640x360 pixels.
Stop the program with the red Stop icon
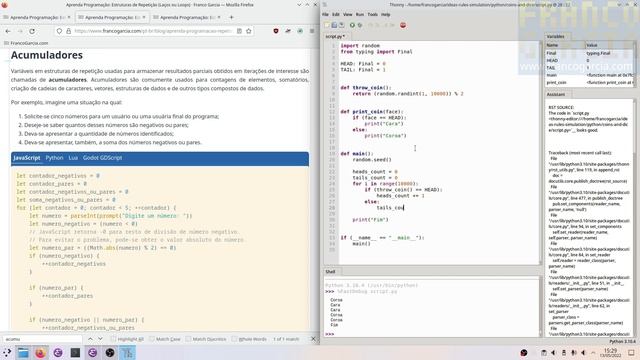pos(403,25)
